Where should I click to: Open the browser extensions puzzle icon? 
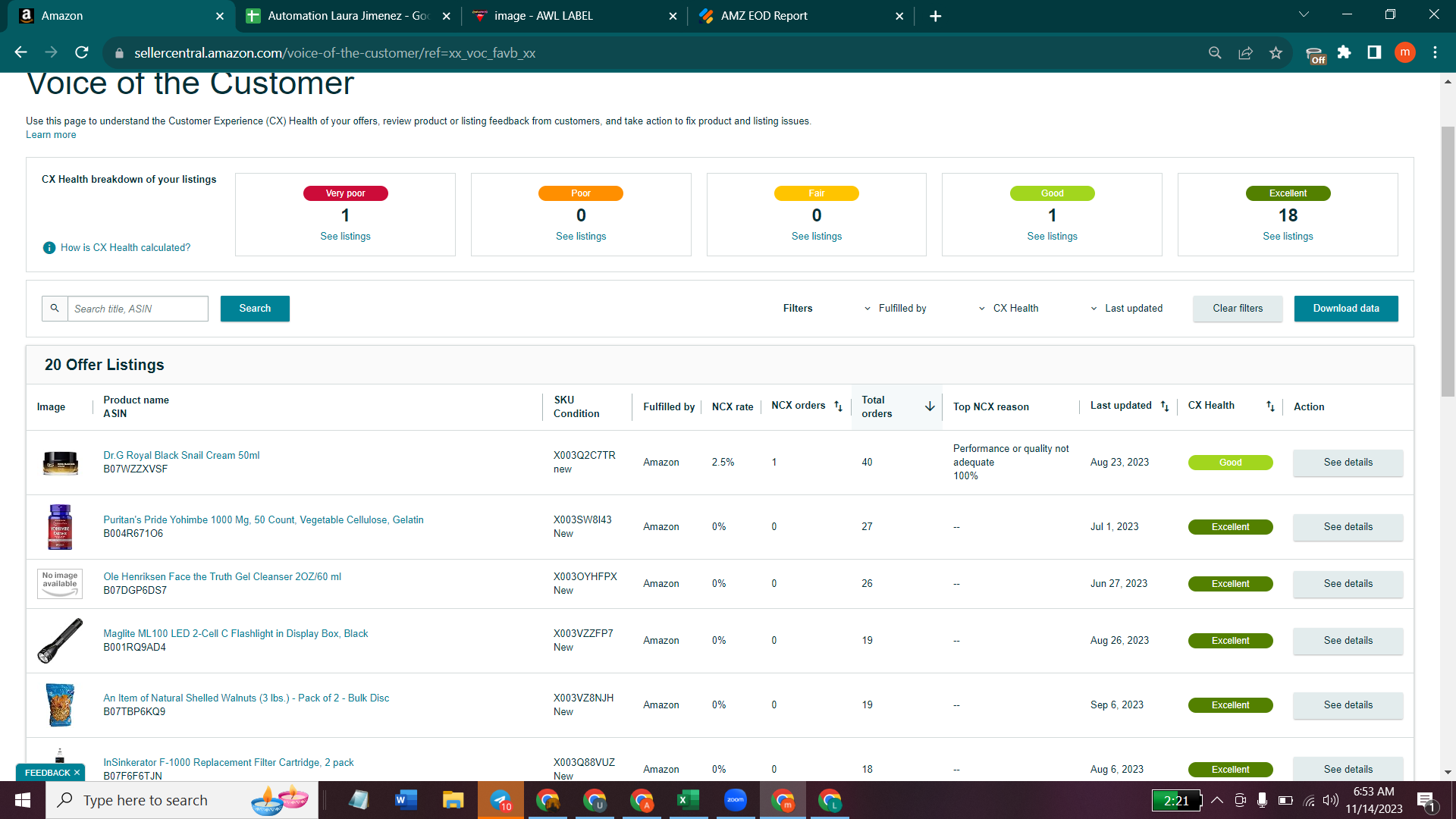1344,52
